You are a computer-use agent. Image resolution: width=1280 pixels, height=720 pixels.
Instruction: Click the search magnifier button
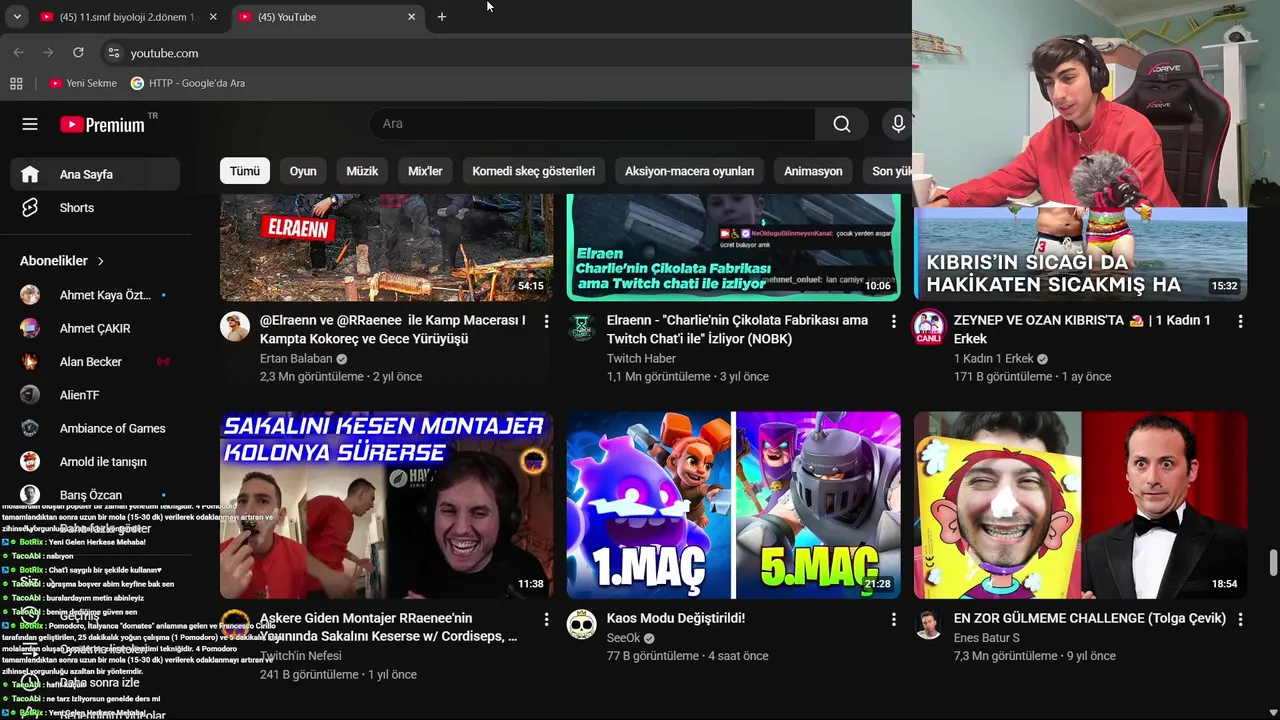point(842,124)
